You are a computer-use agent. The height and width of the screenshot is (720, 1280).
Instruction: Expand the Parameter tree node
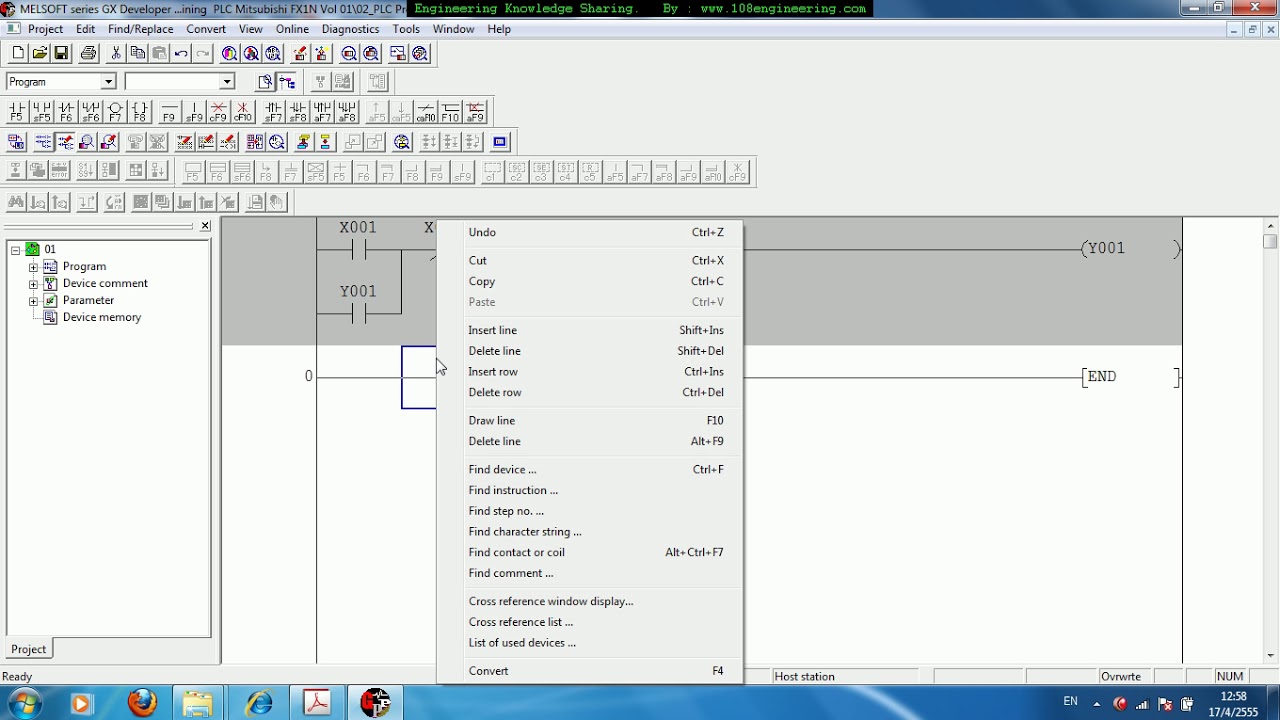click(x=33, y=301)
